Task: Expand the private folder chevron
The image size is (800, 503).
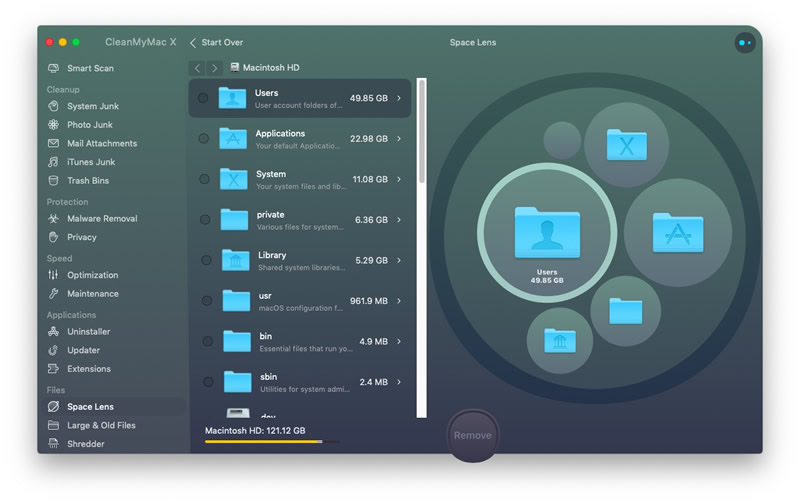Action: [399, 220]
